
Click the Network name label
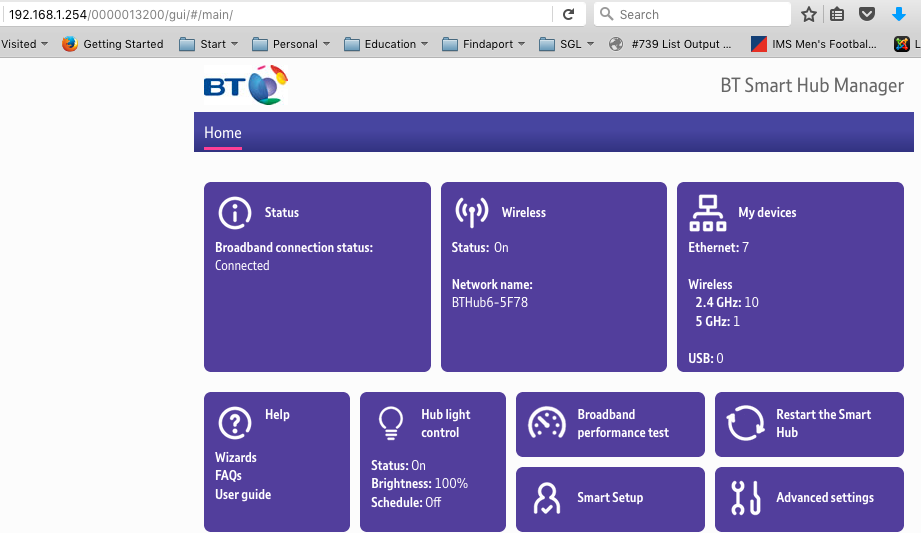pos(492,285)
